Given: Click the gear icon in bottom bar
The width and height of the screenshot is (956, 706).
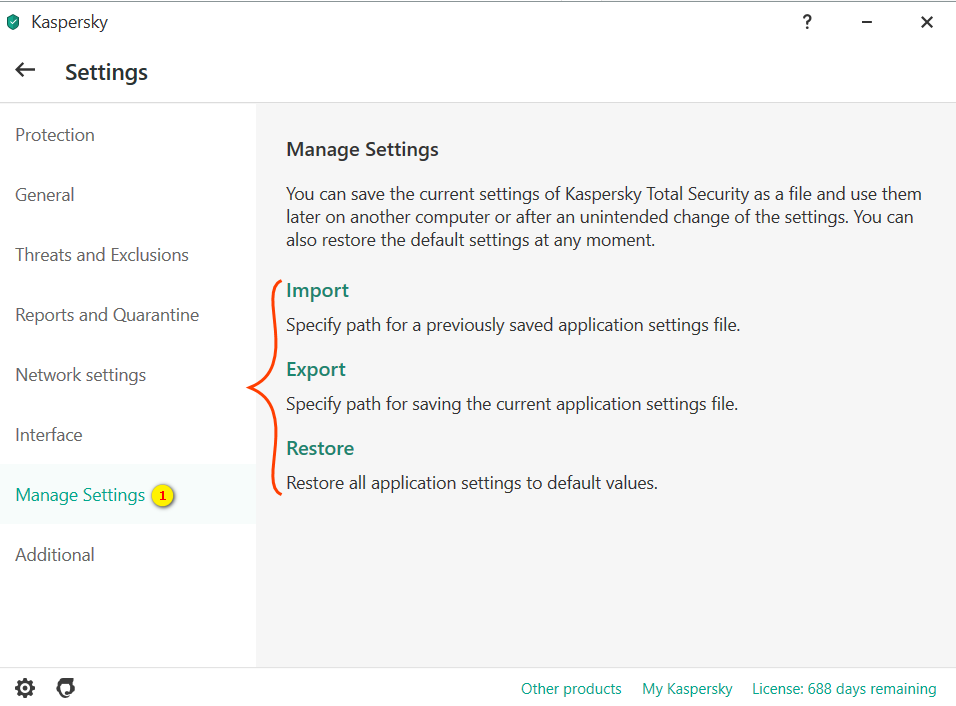Looking at the screenshot, I should 25,688.
